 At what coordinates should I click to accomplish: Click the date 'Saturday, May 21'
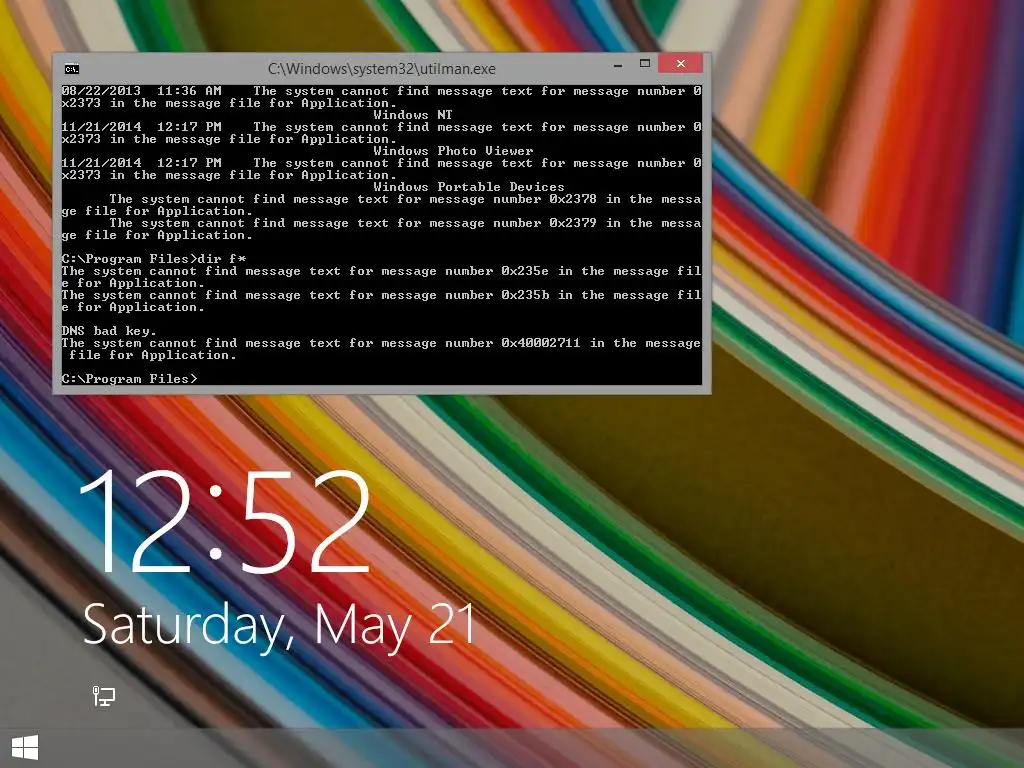click(279, 627)
